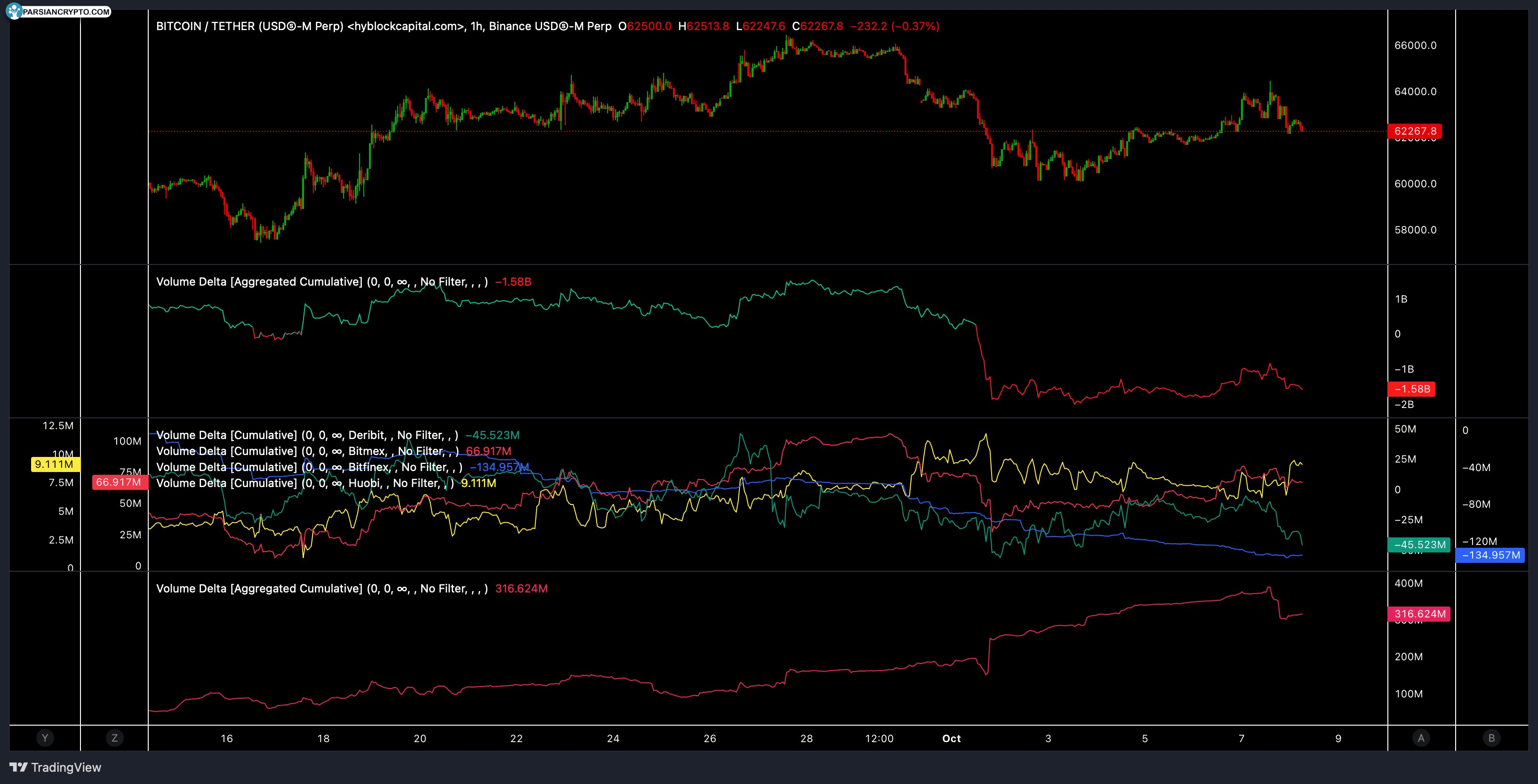The width and height of the screenshot is (1538, 784).
Task: Click the low price value L62247.6
Action: pyautogui.click(x=761, y=26)
